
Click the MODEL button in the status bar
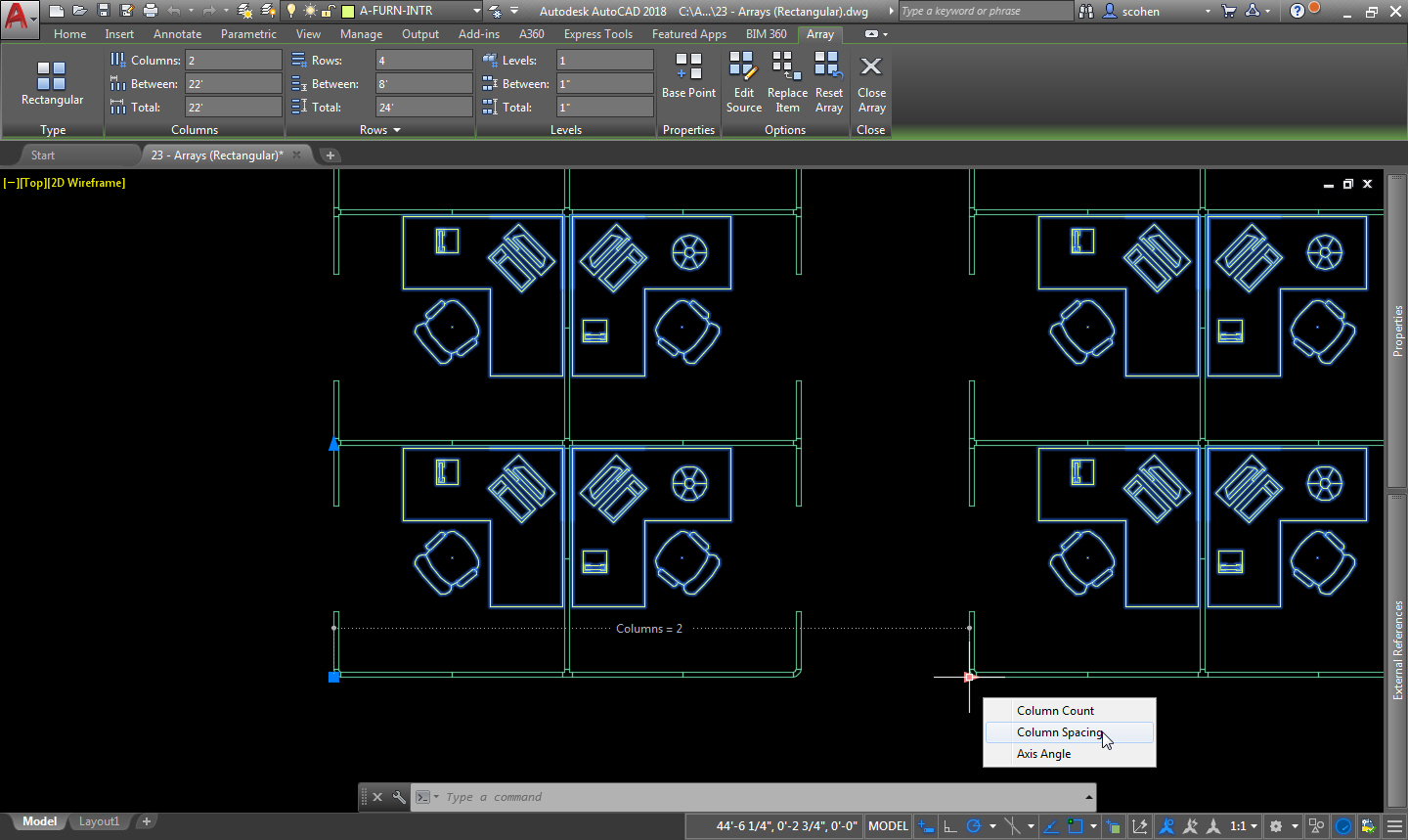tap(887, 825)
